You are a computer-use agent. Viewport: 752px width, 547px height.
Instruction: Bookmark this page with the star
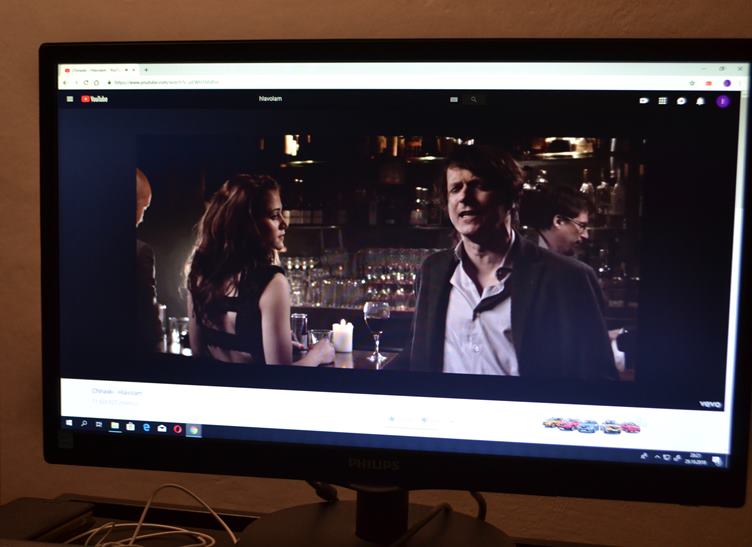[x=692, y=83]
